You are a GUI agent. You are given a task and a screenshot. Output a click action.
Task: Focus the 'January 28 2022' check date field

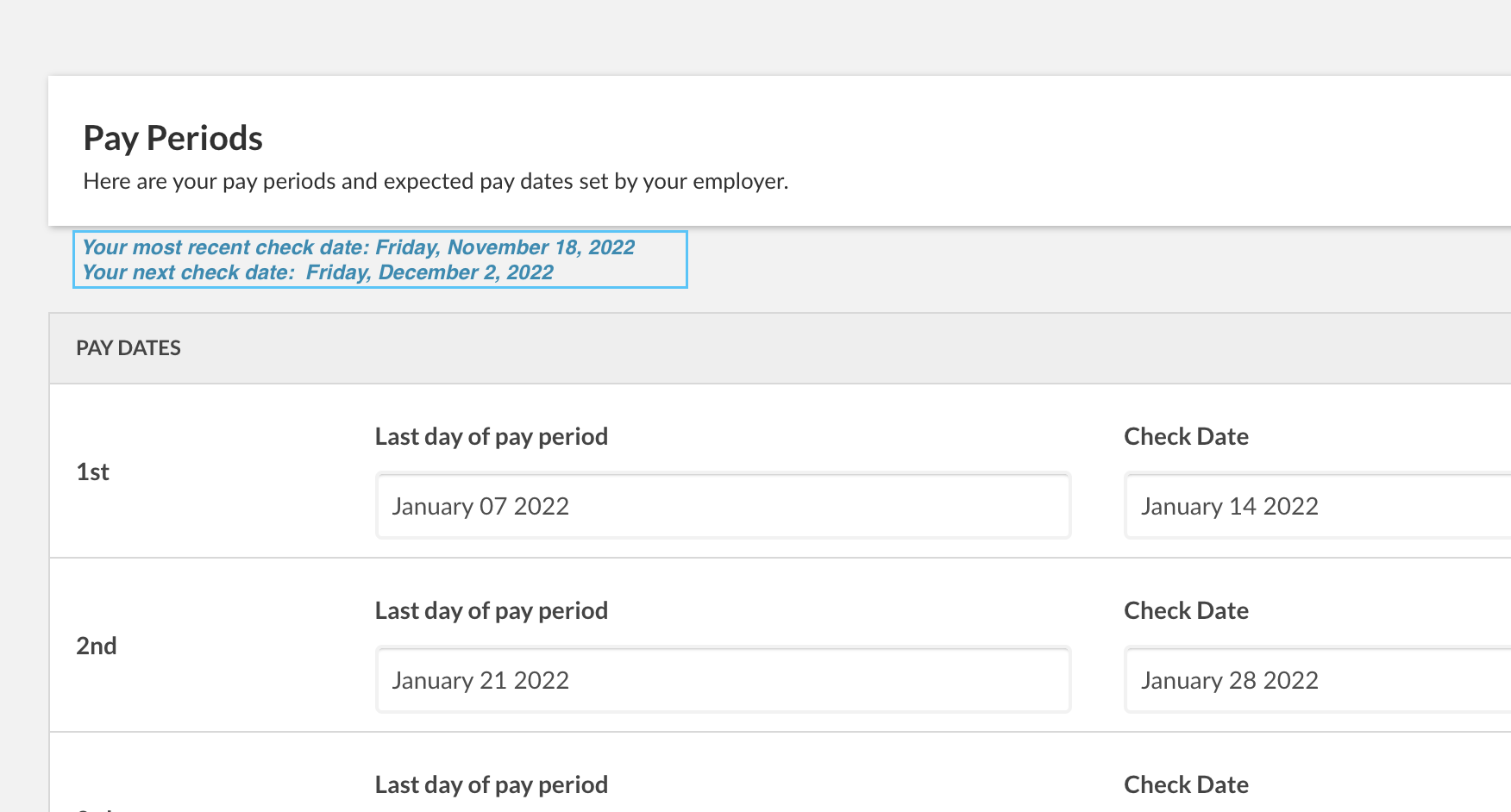point(1316,680)
